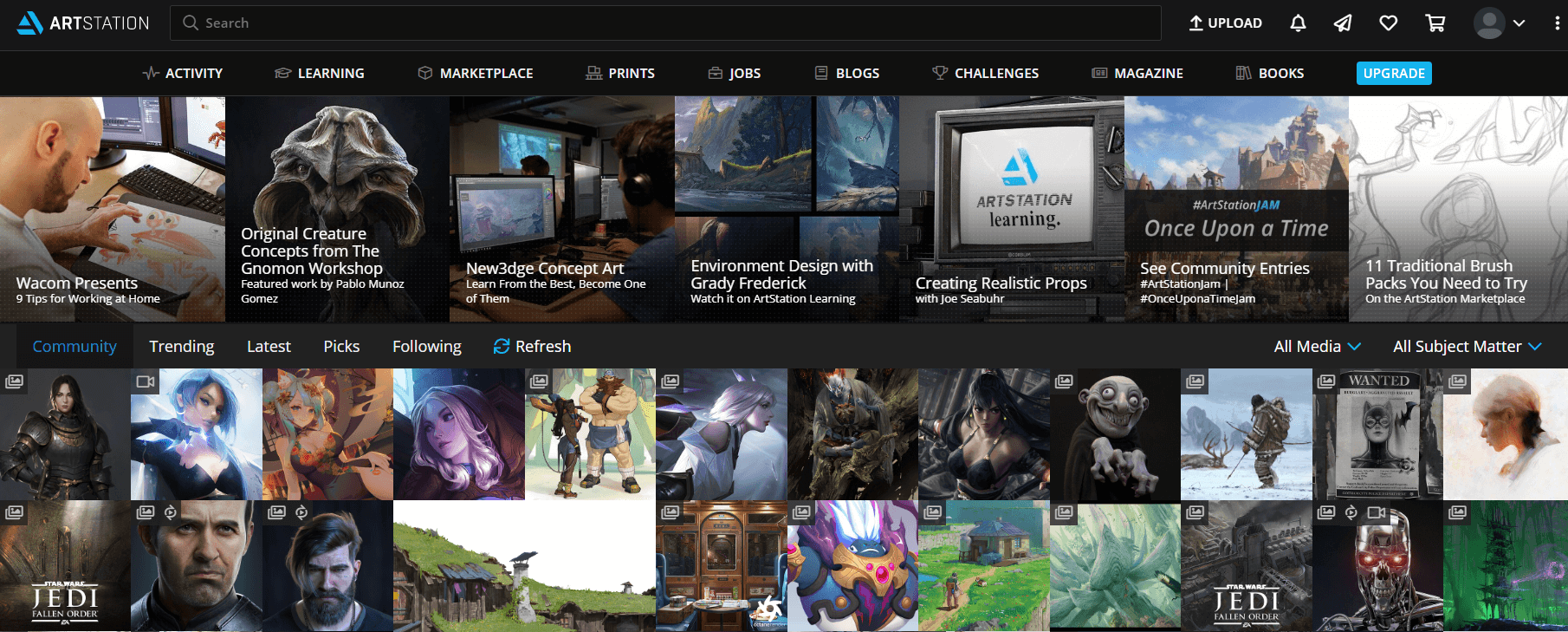Open the Learning section

tap(320, 74)
